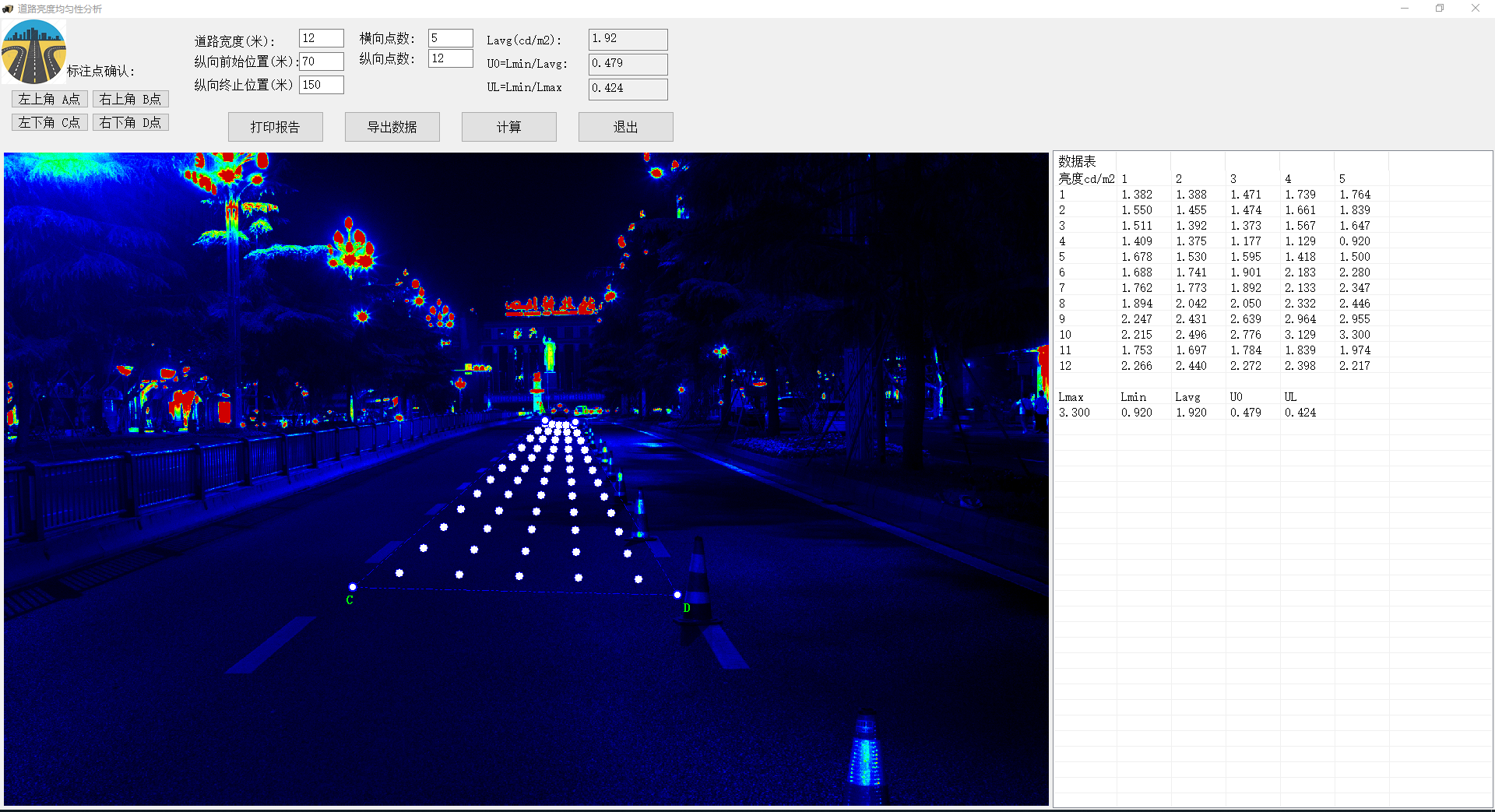
Task: Edit the 纵向终止位置 input field
Action: coord(321,85)
